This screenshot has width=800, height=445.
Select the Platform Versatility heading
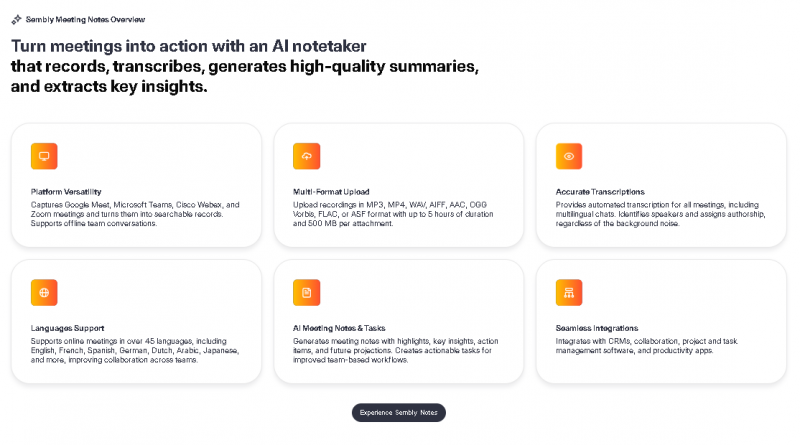pyautogui.click(x=66, y=191)
